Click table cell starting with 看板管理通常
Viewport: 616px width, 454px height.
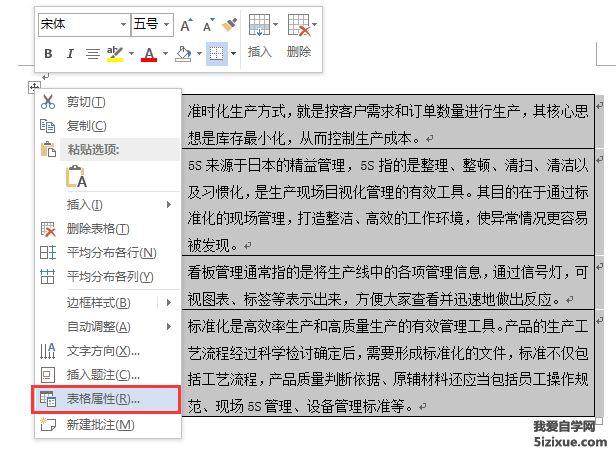[x=388, y=282]
